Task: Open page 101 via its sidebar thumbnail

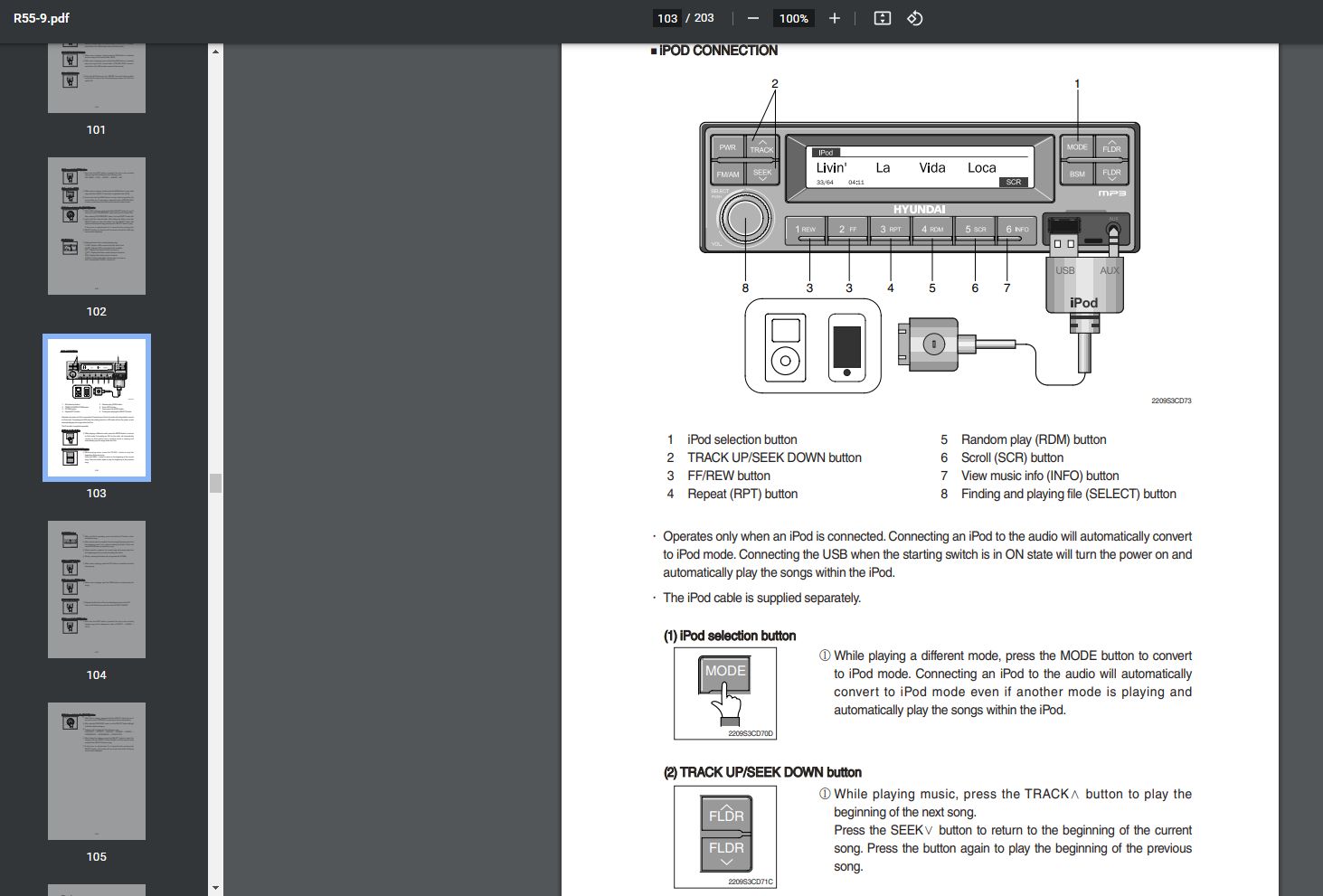Action: 96,76
